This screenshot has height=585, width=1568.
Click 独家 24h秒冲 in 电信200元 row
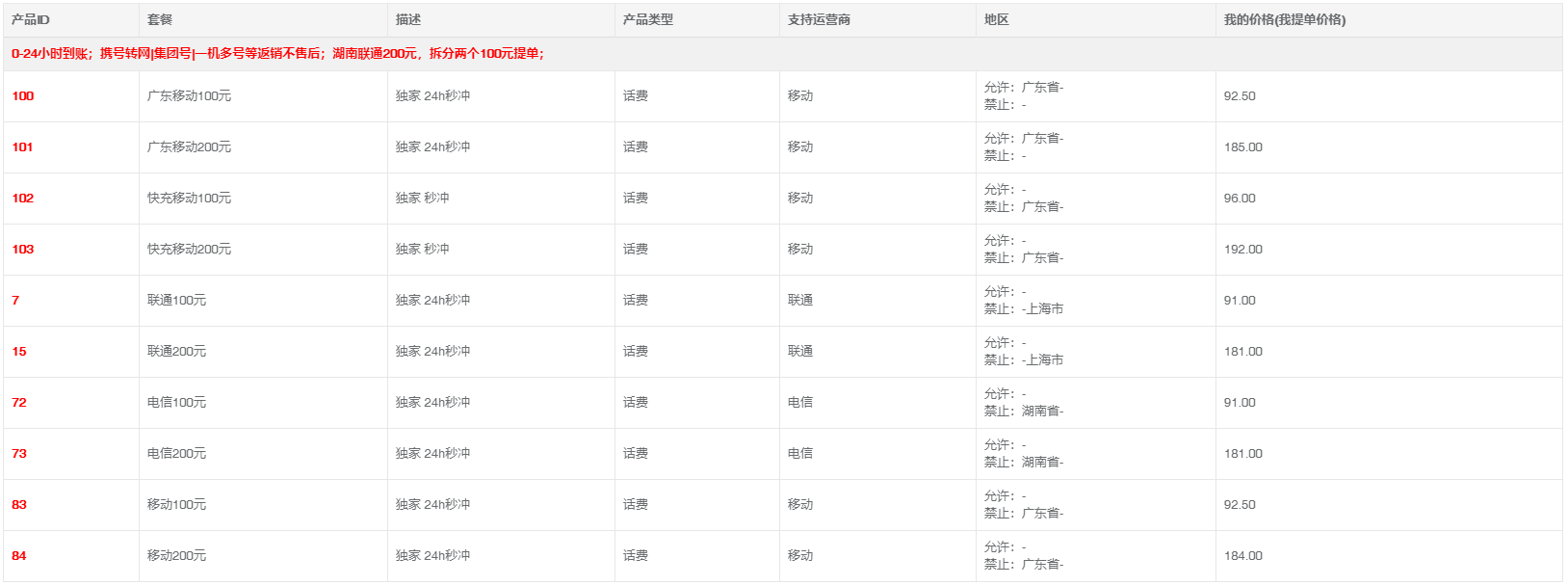[x=433, y=454]
